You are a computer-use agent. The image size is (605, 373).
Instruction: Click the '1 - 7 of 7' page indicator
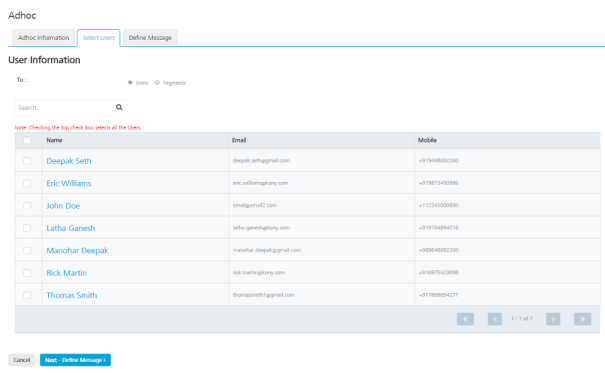tap(522, 319)
